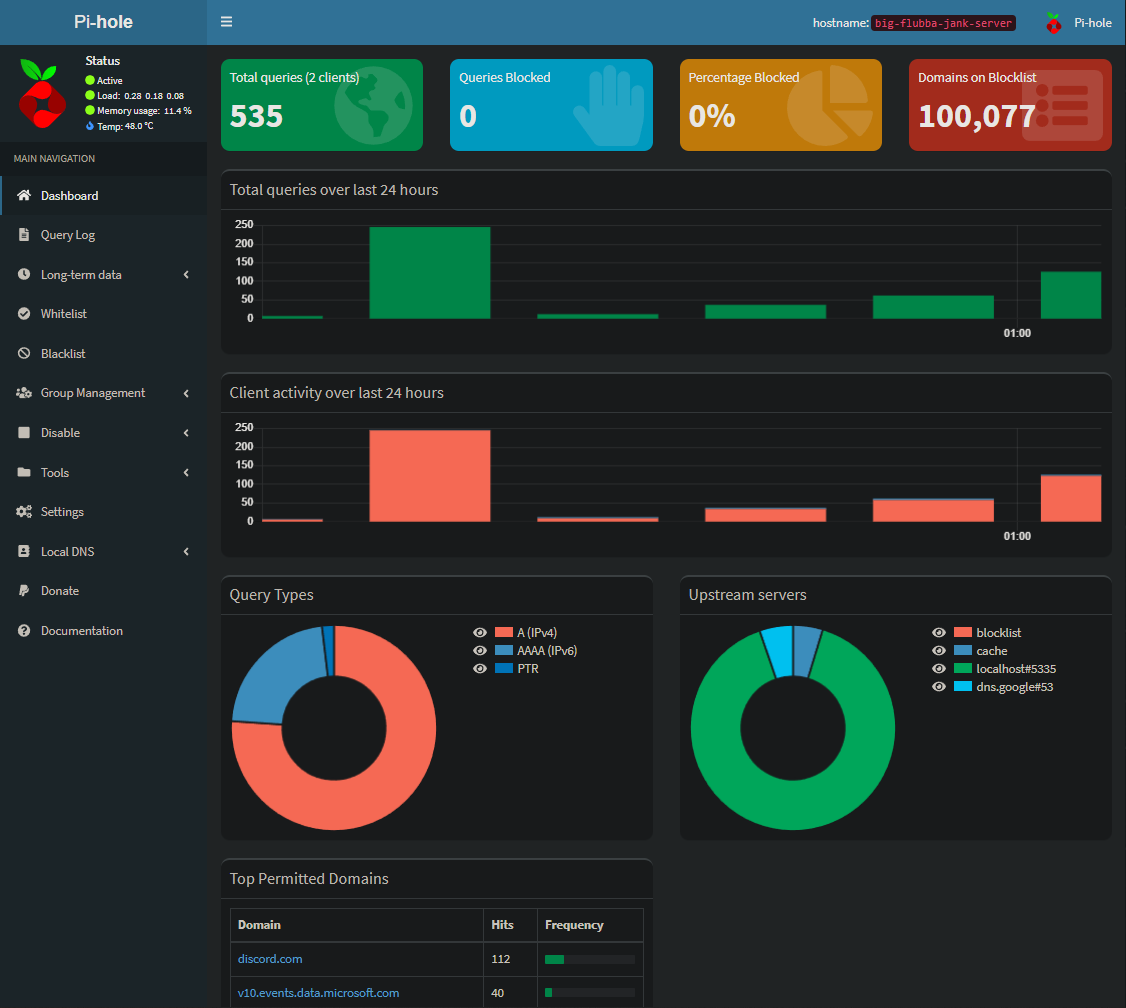1126x1008 pixels.
Task: Select the Query Log sidebar icon
Action: click(x=23, y=234)
